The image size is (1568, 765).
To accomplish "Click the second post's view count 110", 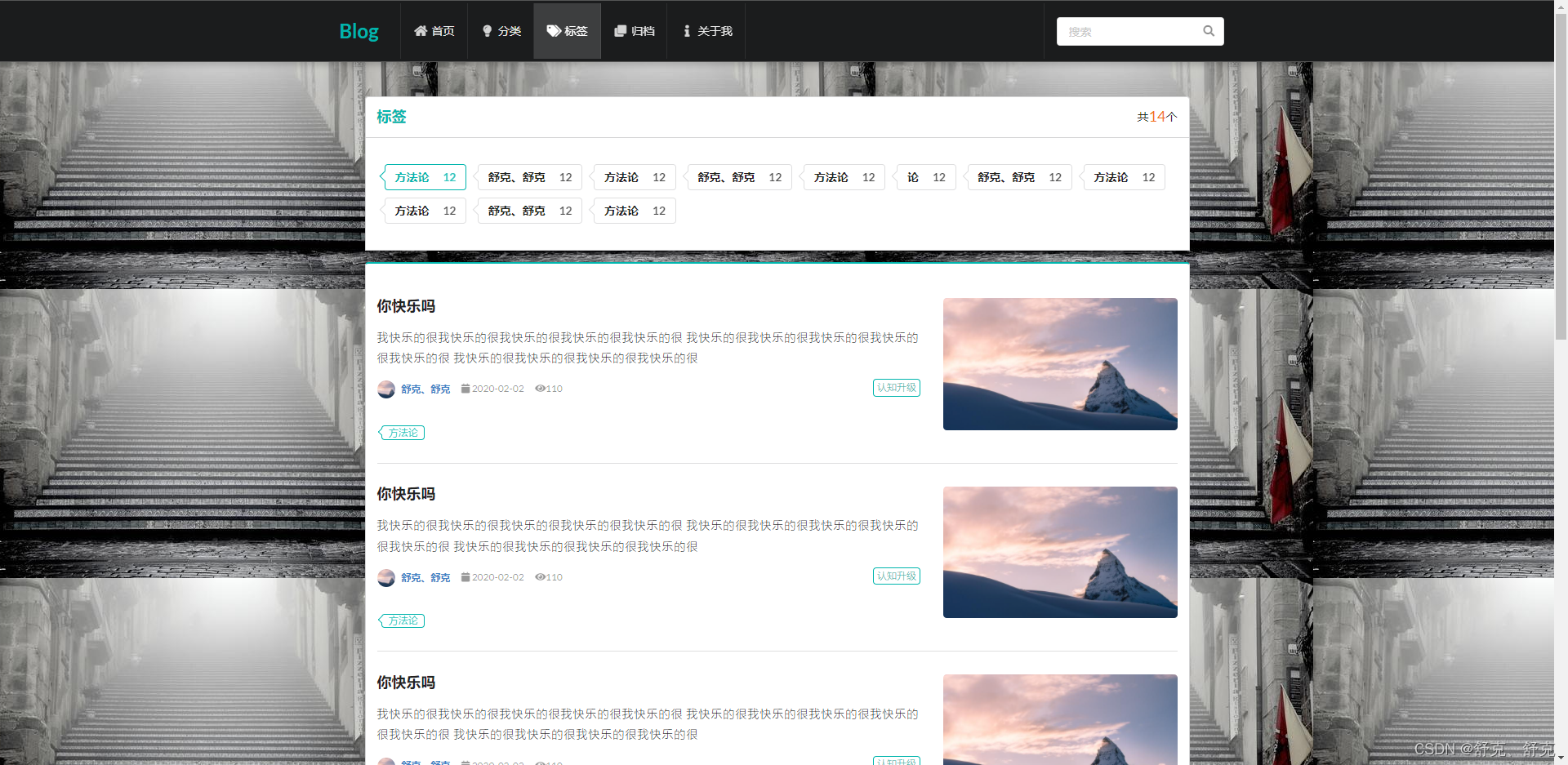I will (x=555, y=577).
